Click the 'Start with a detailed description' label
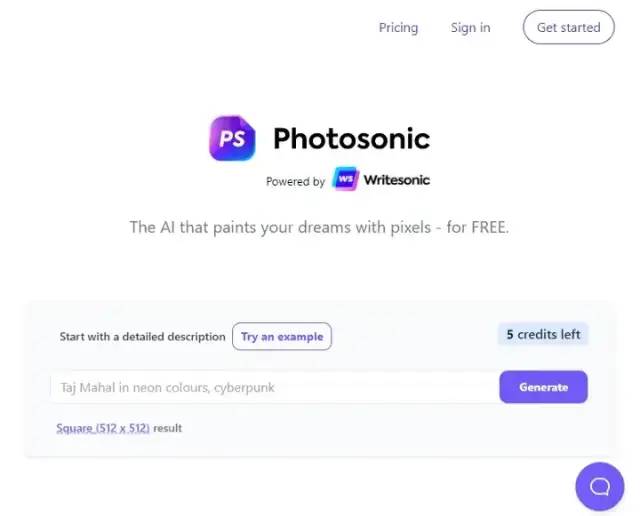The image size is (640, 516). coord(142,337)
